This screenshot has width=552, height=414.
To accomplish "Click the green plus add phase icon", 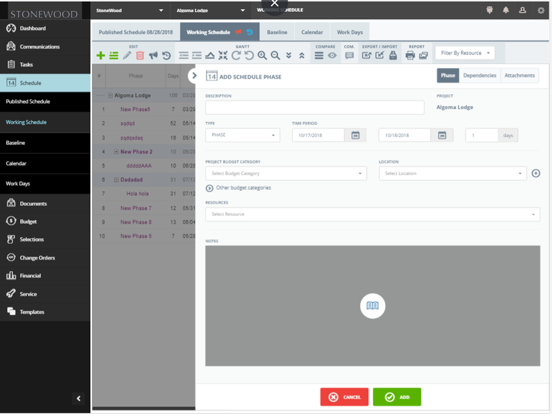I will tap(101, 55).
